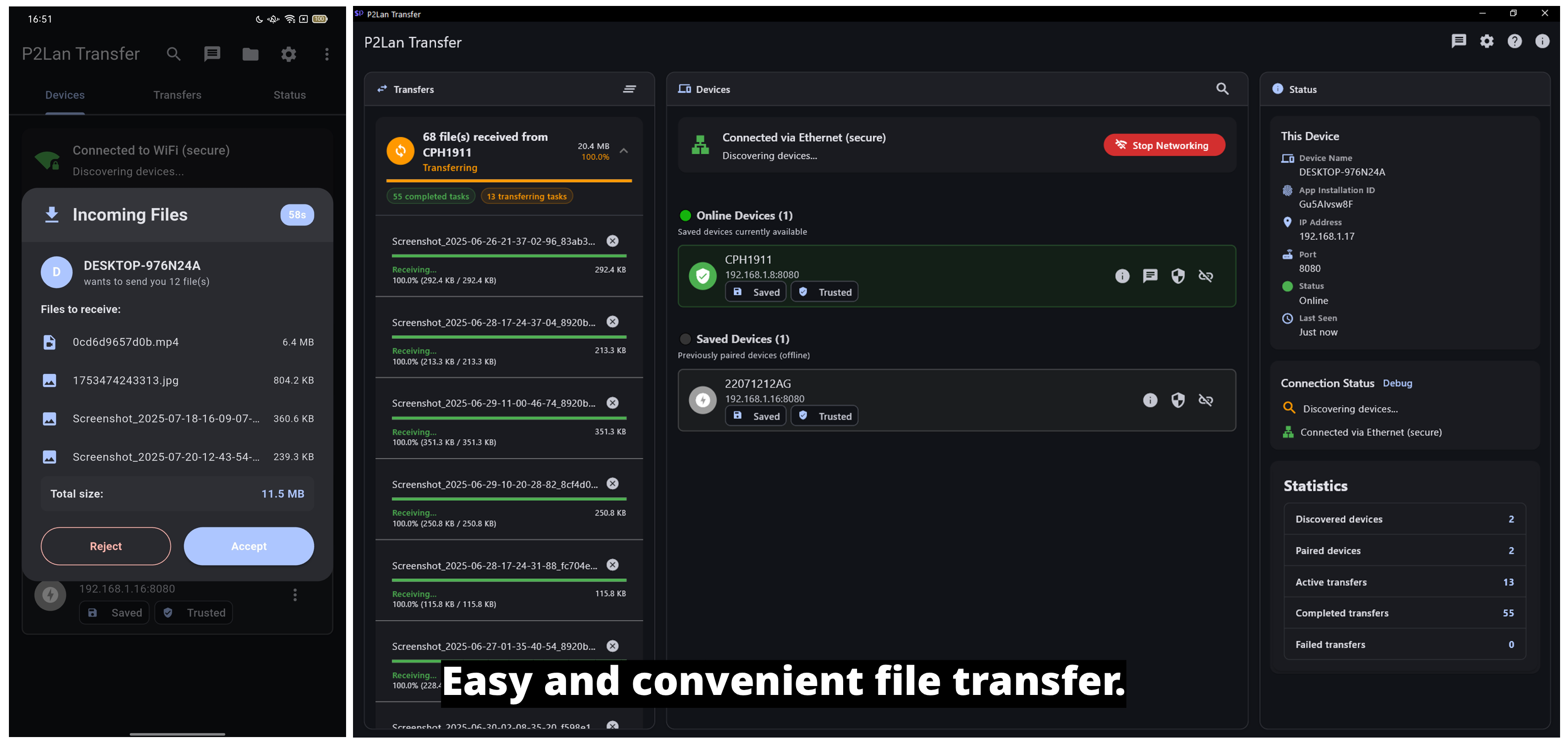Click the Discovered devices statistic row

click(1405, 519)
